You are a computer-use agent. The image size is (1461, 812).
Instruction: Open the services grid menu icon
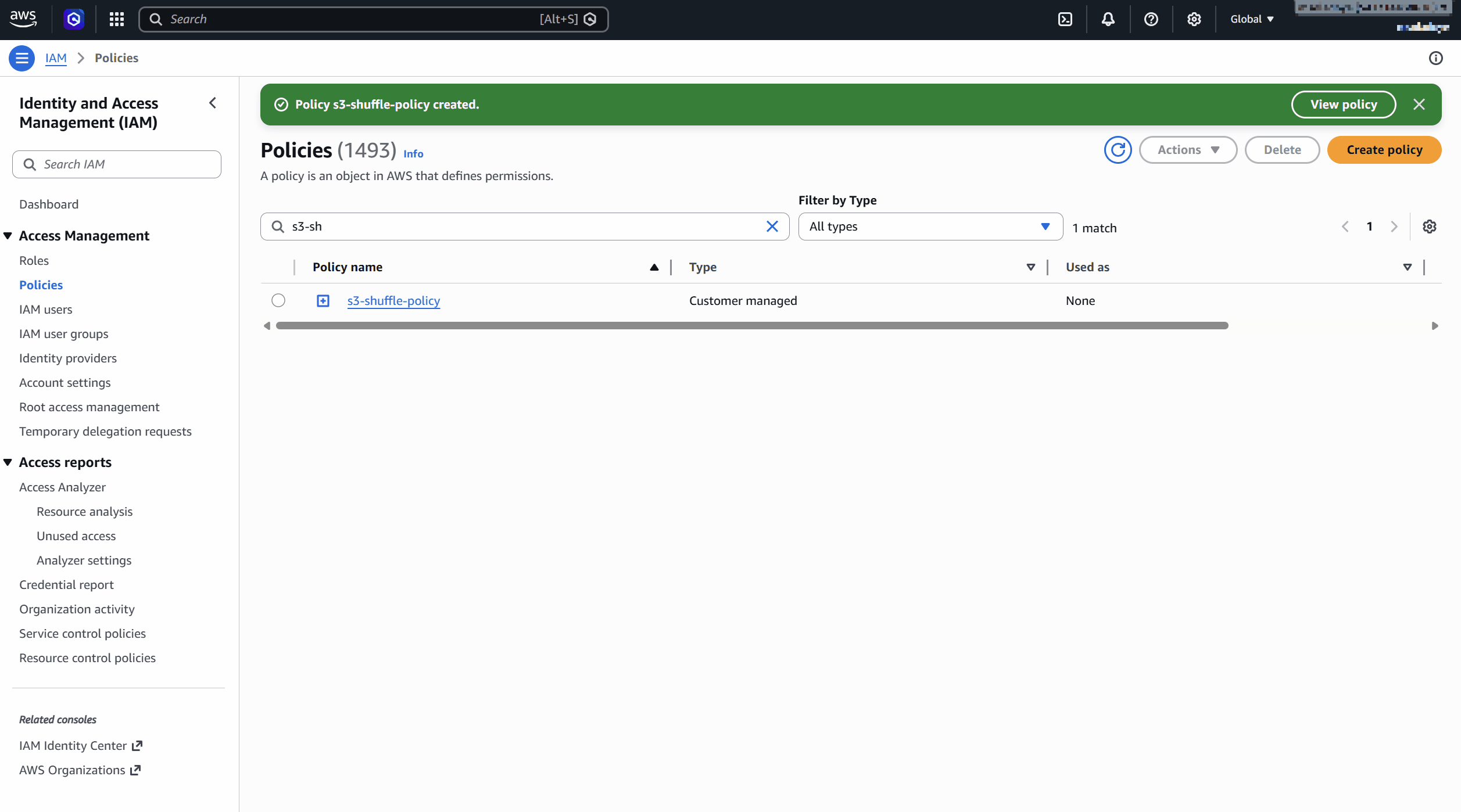[x=117, y=19]
